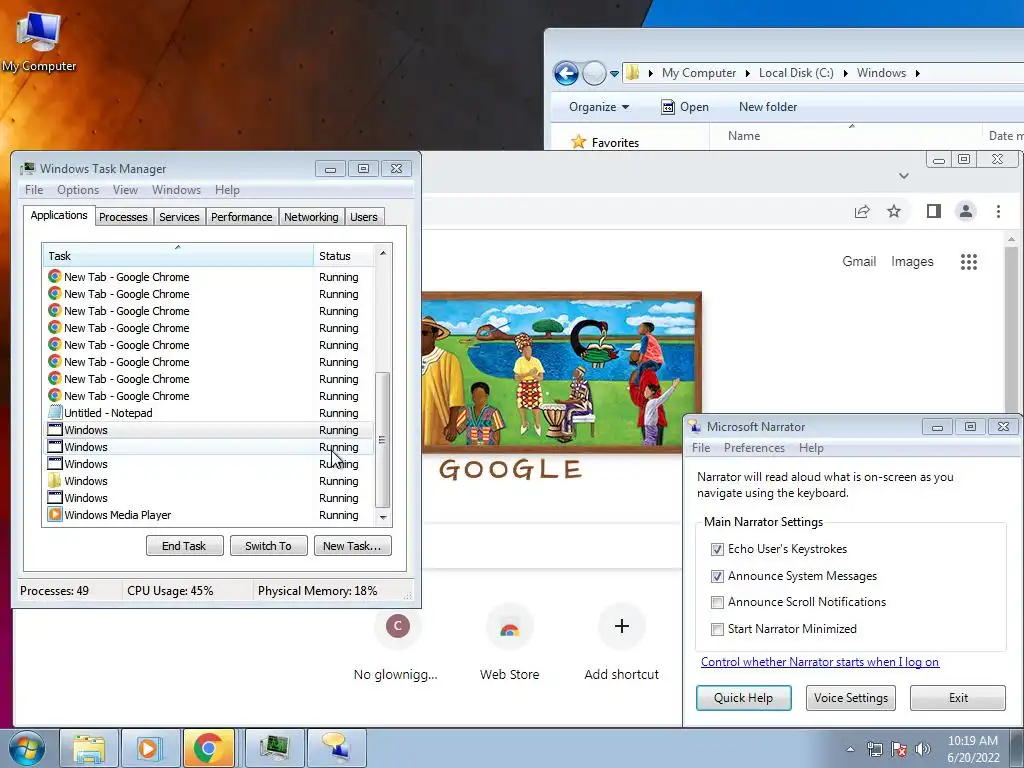Screen dimensions: 1024x768
Task: Sort tasks by the Status column header
Action: pos(344,256)
